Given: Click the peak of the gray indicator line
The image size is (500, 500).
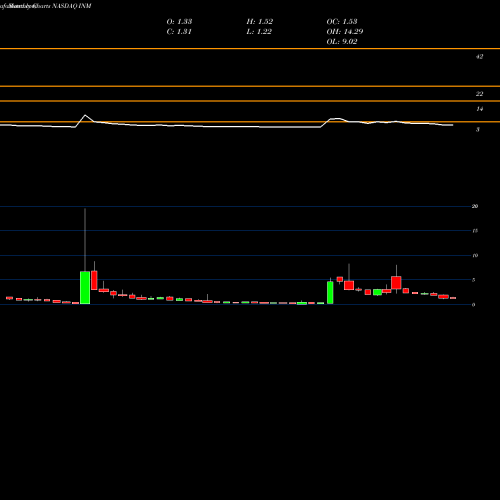Looking at the screenshot, I should [x=85, y=115].
